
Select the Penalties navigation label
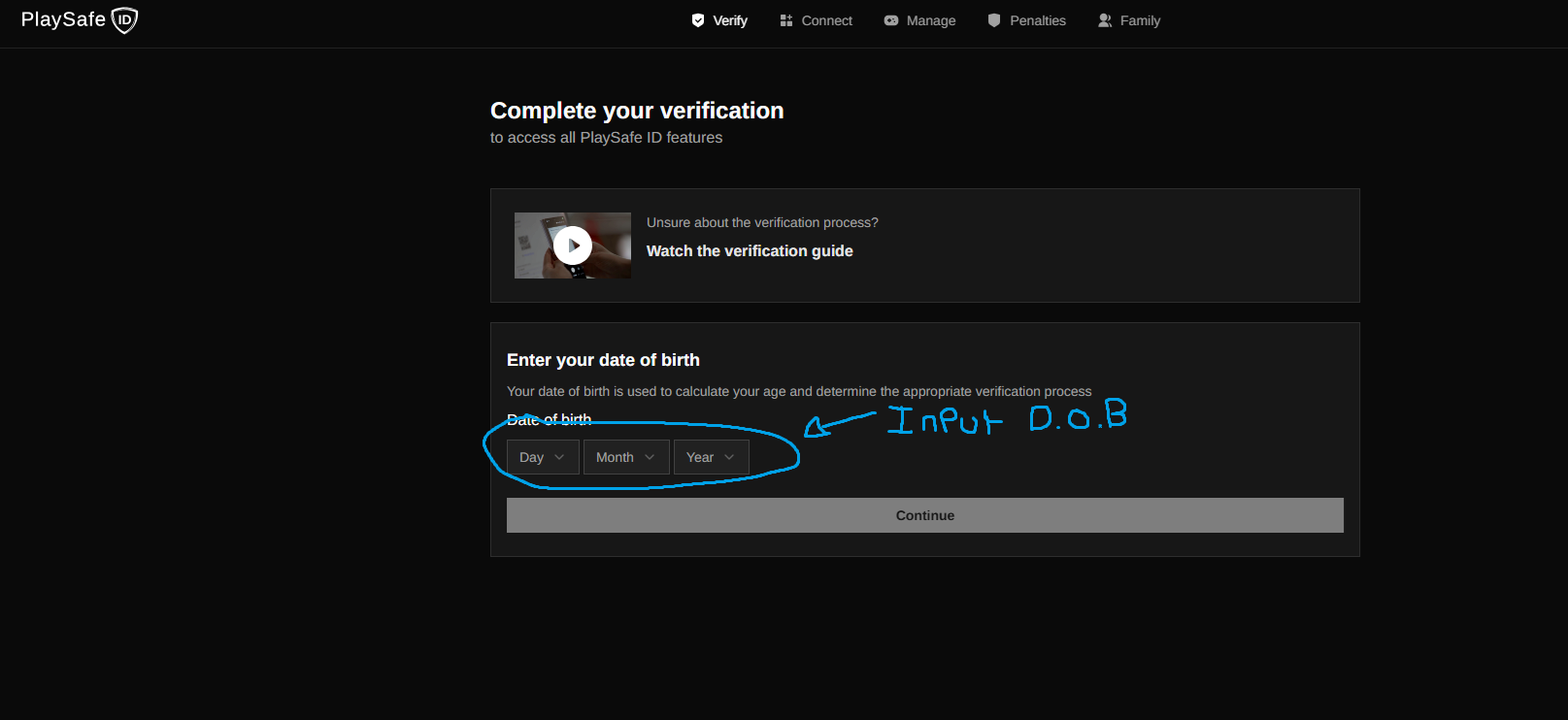(1038, 20)
